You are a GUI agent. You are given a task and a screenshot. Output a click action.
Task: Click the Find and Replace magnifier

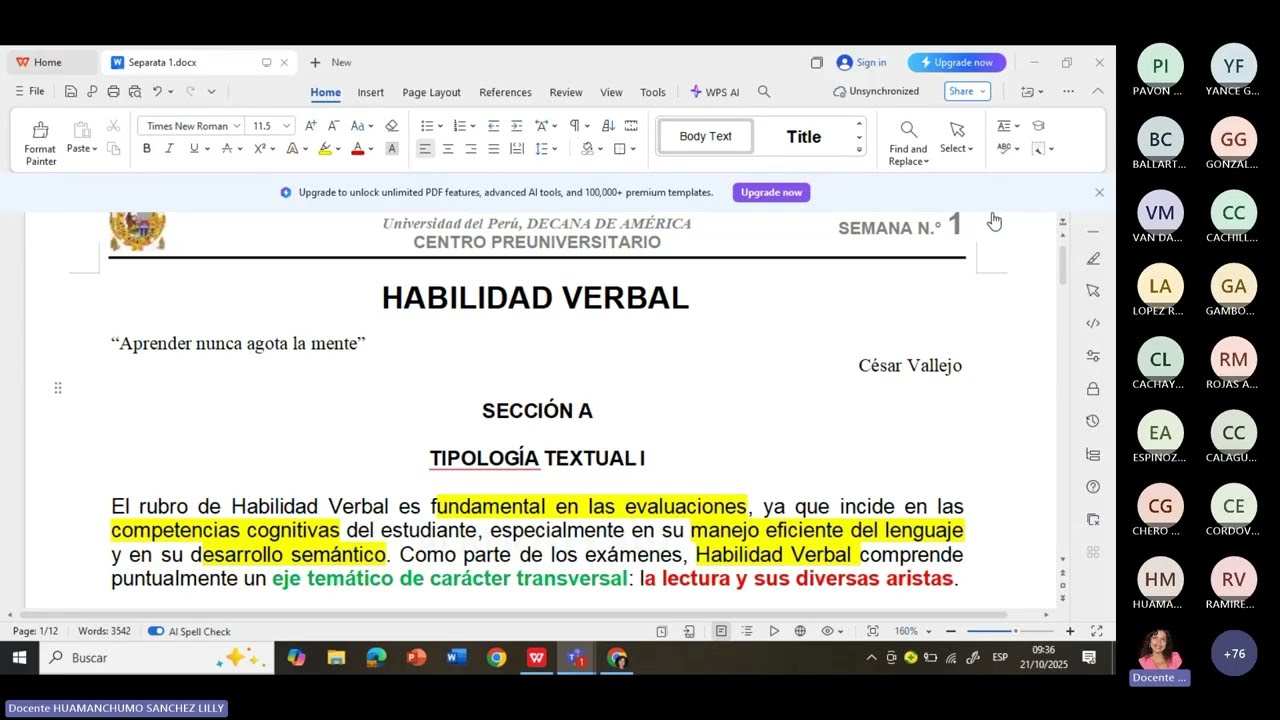coord(908,130)
